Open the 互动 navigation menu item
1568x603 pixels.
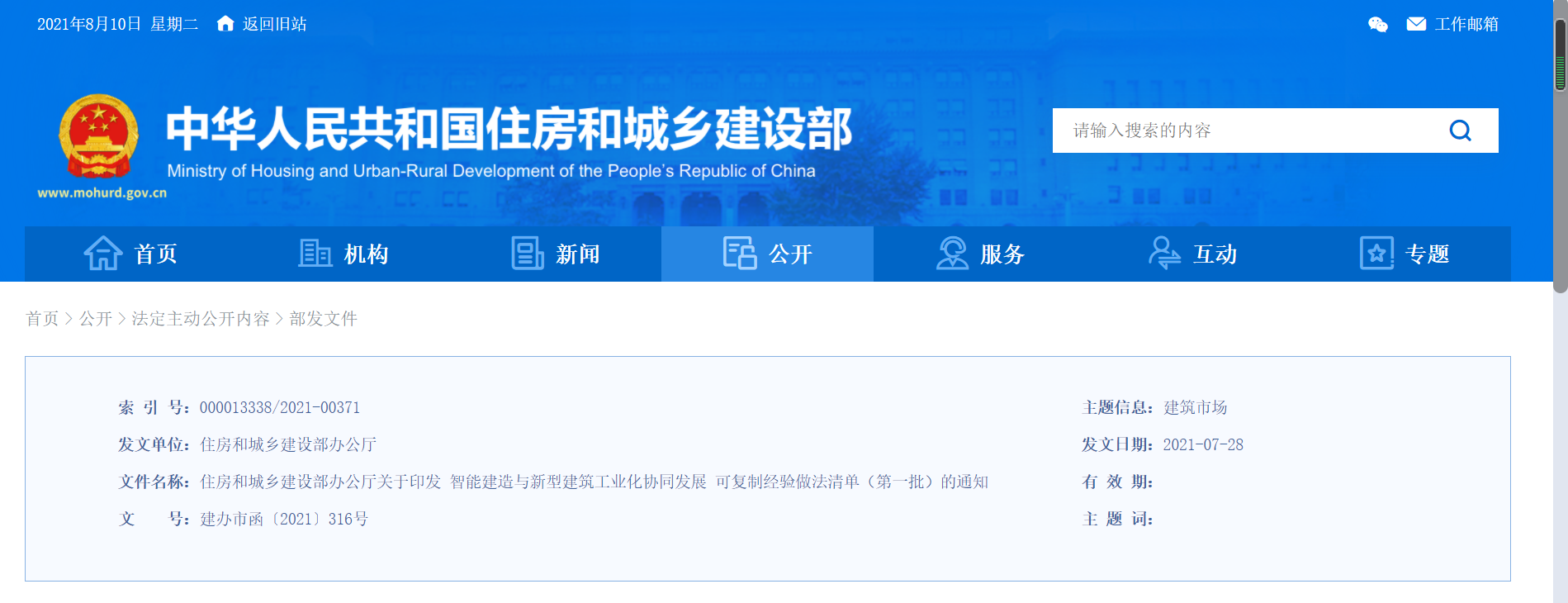click(x=1215, y=254)
